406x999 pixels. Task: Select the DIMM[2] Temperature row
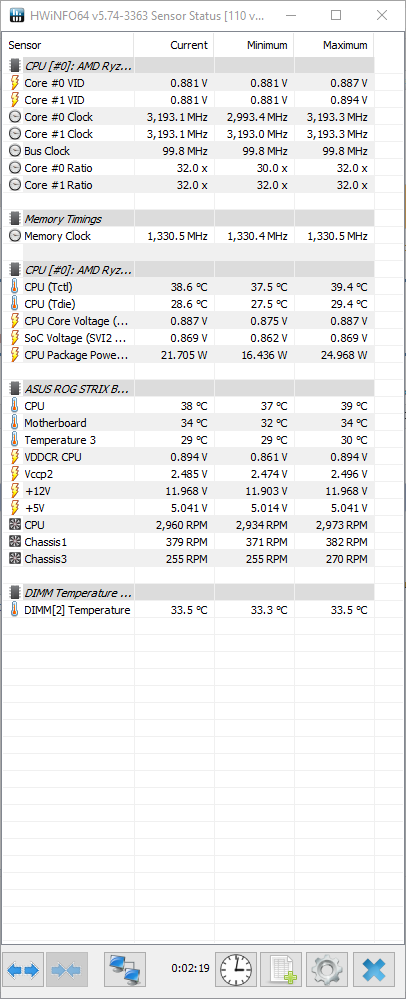point(189,610)
